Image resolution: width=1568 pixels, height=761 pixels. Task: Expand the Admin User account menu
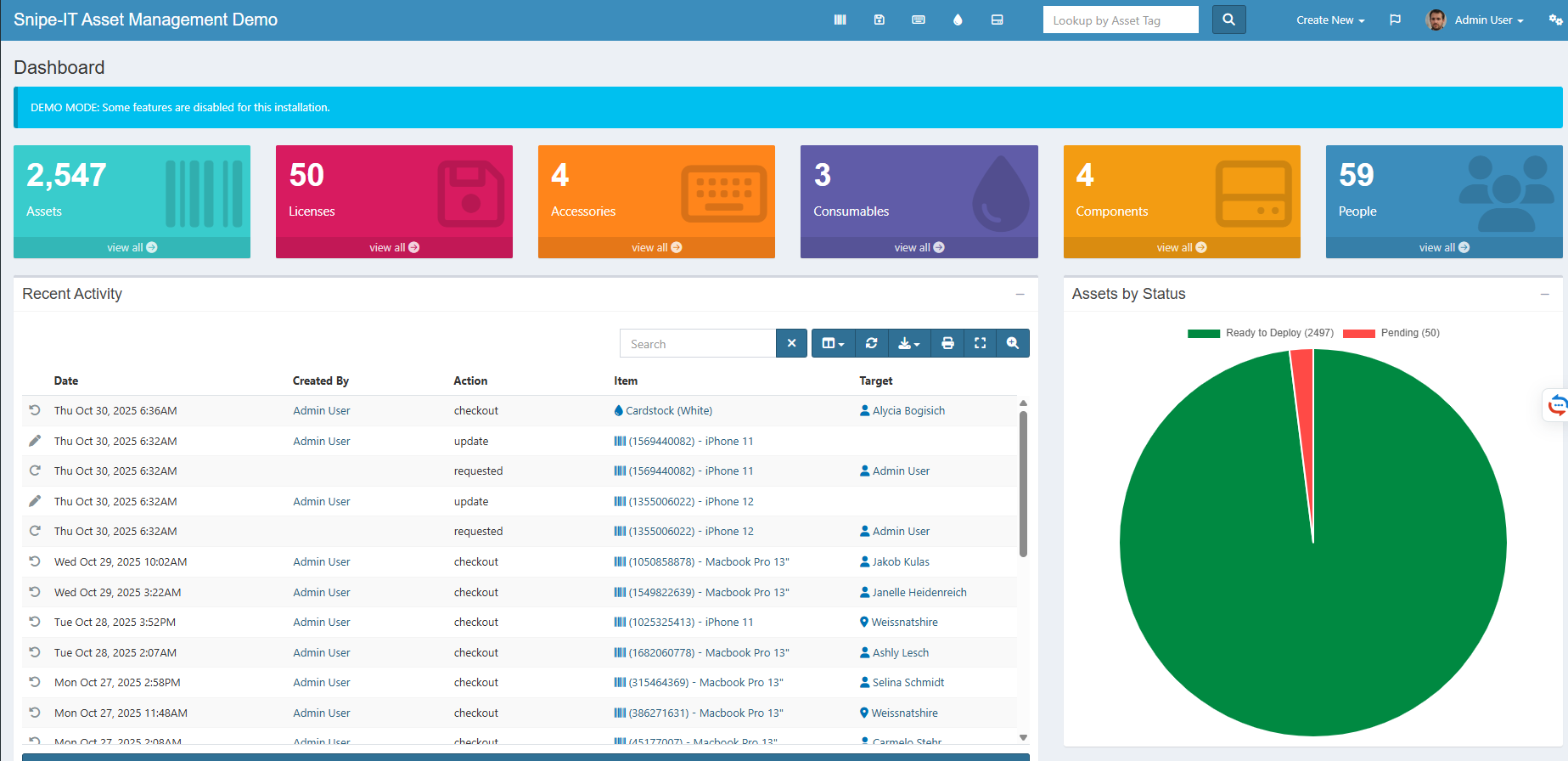point(1488,20)
